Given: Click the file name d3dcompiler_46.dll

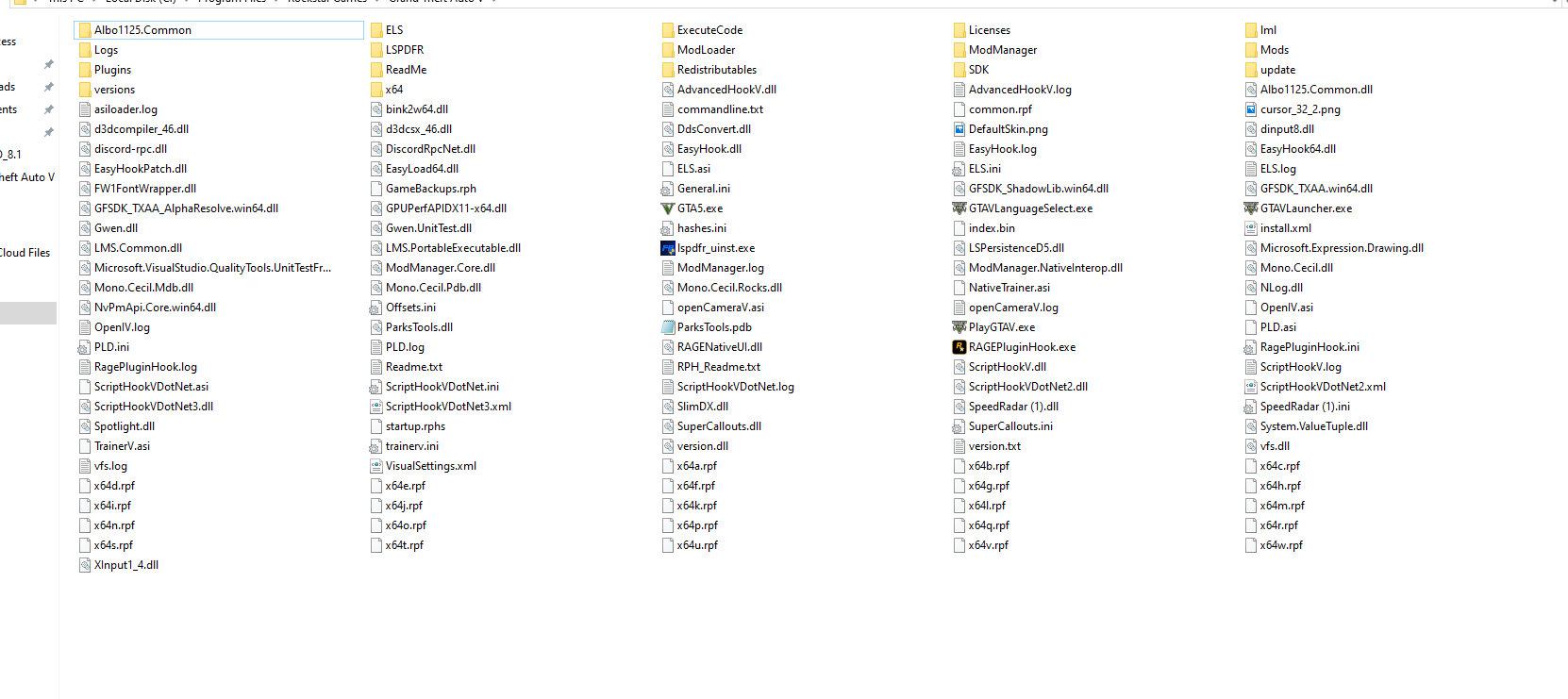Looking at the screenshot, I should tap(142, 129).
